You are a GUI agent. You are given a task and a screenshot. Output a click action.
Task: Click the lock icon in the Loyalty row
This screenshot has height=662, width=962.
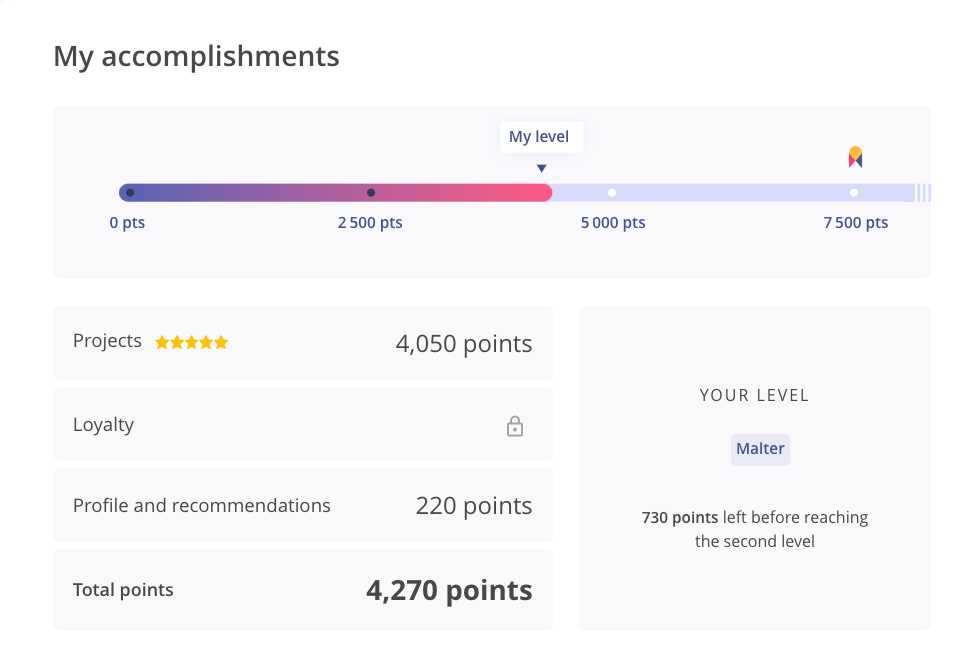[x=515, y=427]
